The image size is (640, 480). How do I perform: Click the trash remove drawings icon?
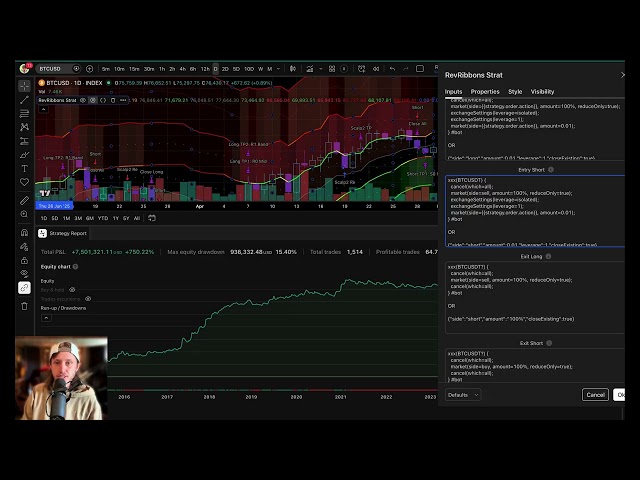25,306
